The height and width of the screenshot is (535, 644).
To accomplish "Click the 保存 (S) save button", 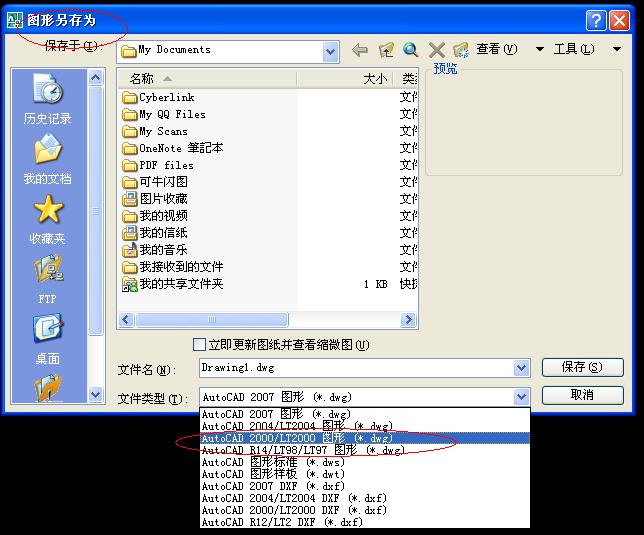I will point(582,367).
